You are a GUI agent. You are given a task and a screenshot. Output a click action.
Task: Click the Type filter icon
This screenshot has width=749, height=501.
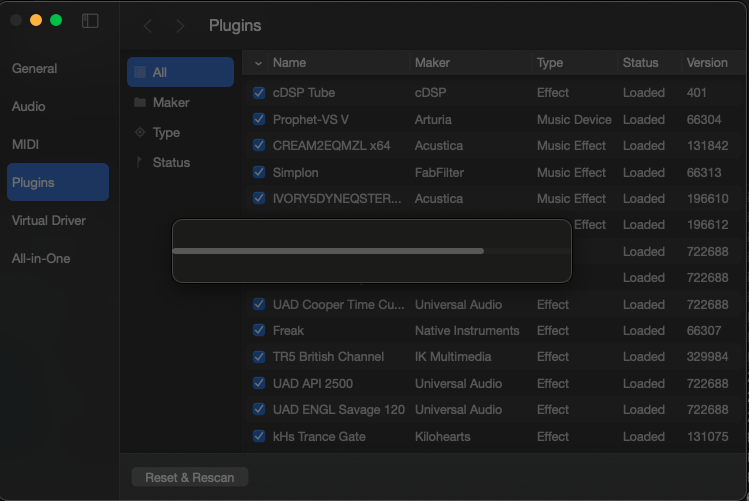(140, 132)
